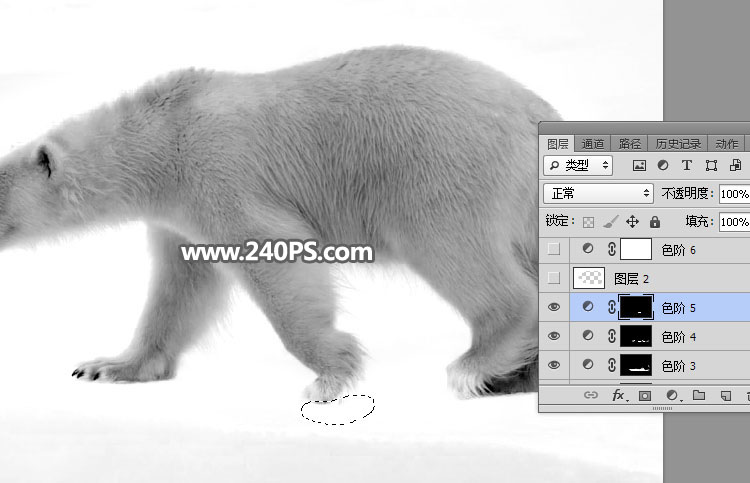Select the 色阶 4 layer name
The width and height of the screenshot is (750, 483).
click(678, 337)
